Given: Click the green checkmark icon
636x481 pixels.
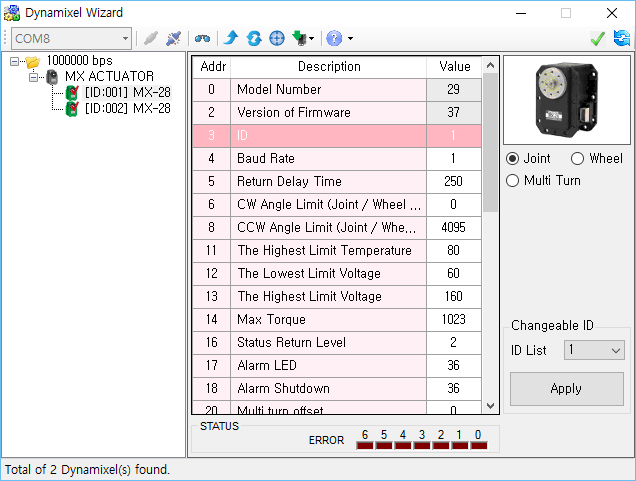Looking at the screenshot, I should [x=598, y=39].
